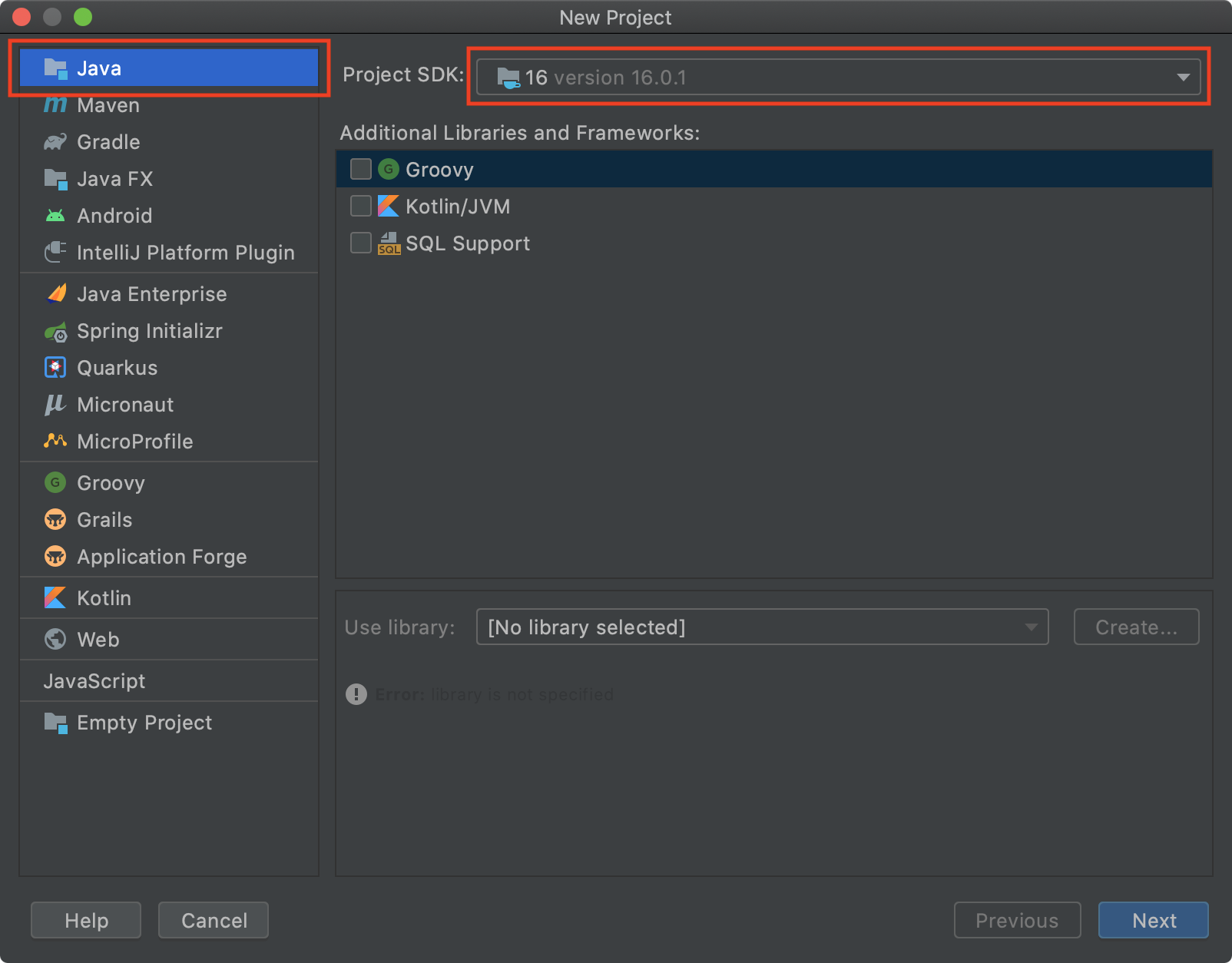The height and width of the screenshot is (963, 1232).
Task: Click the Cancel button
Action: tap(214, 920)
